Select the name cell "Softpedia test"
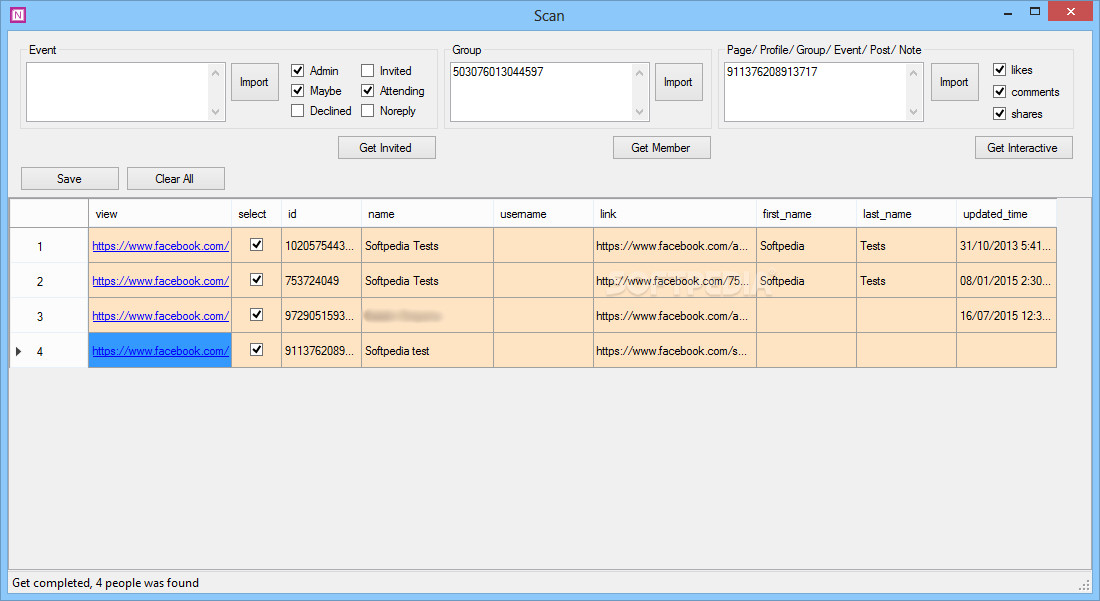 pyautogui.click(x=427, y=351)
